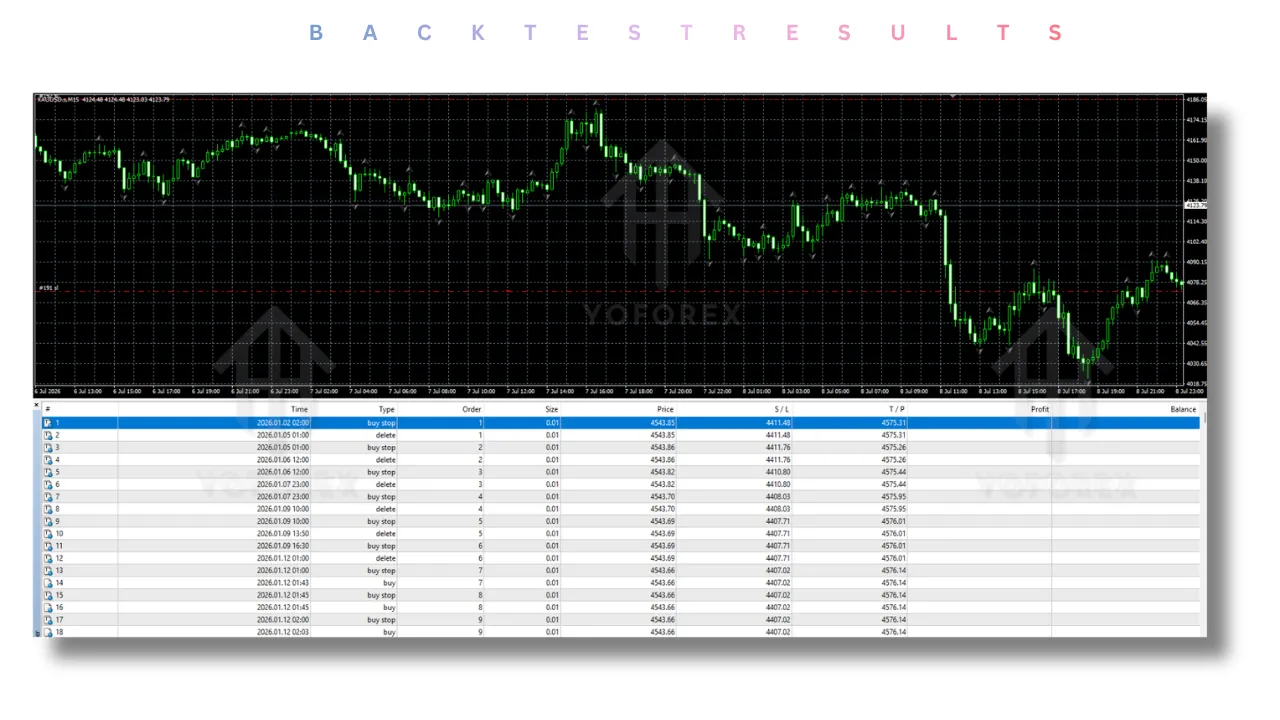Click the 'delete' type in row 12
The width and height of the screenshot is (1280, 720).
pos(385,558)
